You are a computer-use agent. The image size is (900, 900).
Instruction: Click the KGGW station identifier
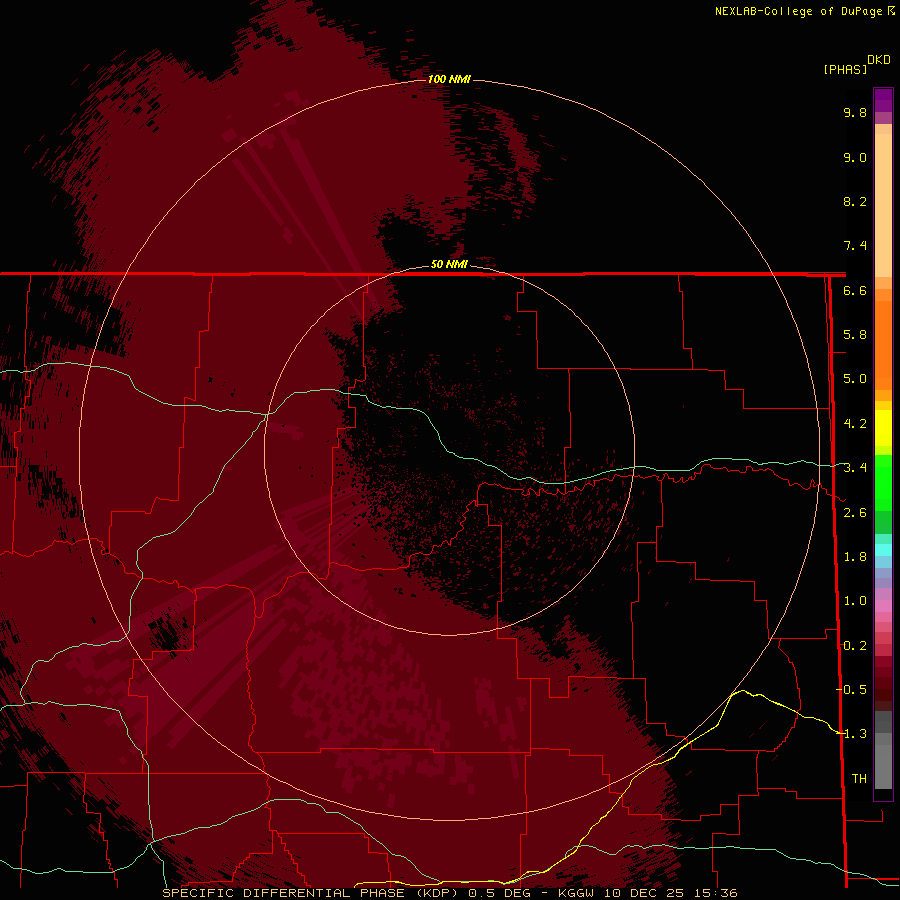[x=576, y=893]
